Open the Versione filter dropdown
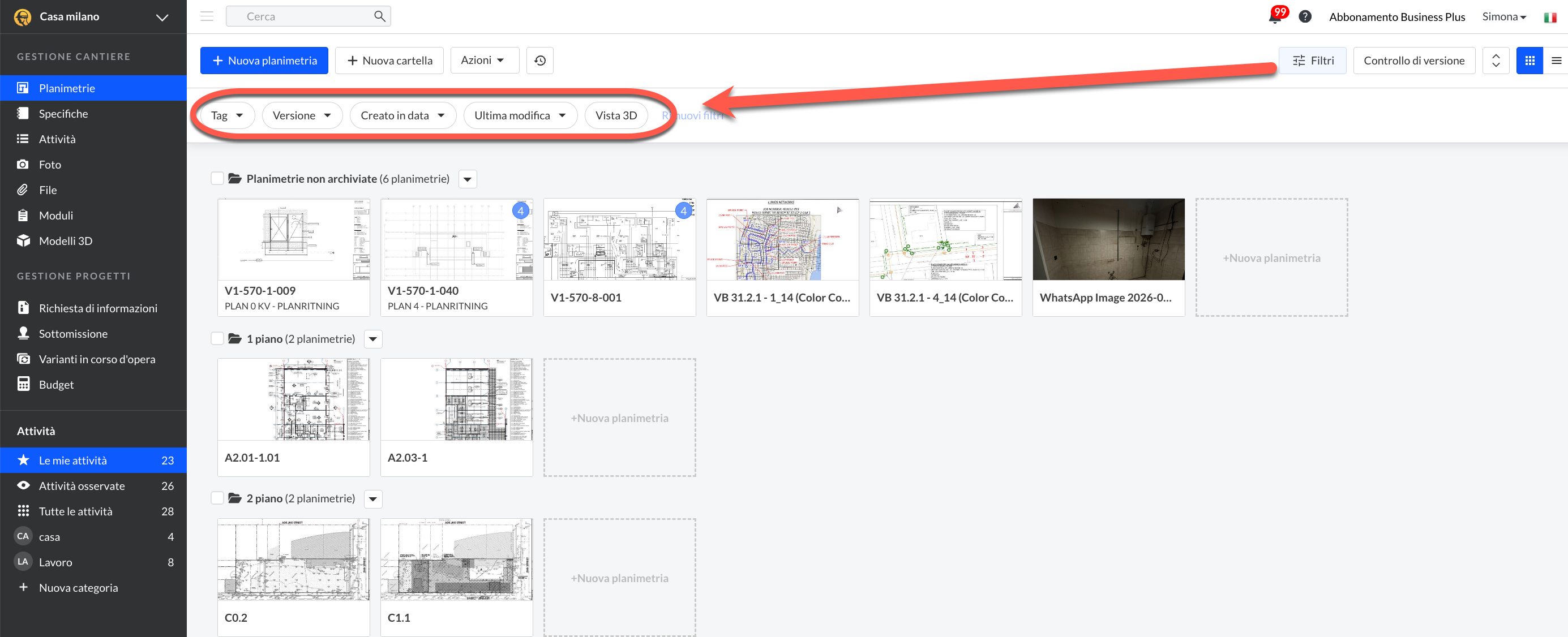This screenshot has width=1568, height=637. tap(302, 115)
